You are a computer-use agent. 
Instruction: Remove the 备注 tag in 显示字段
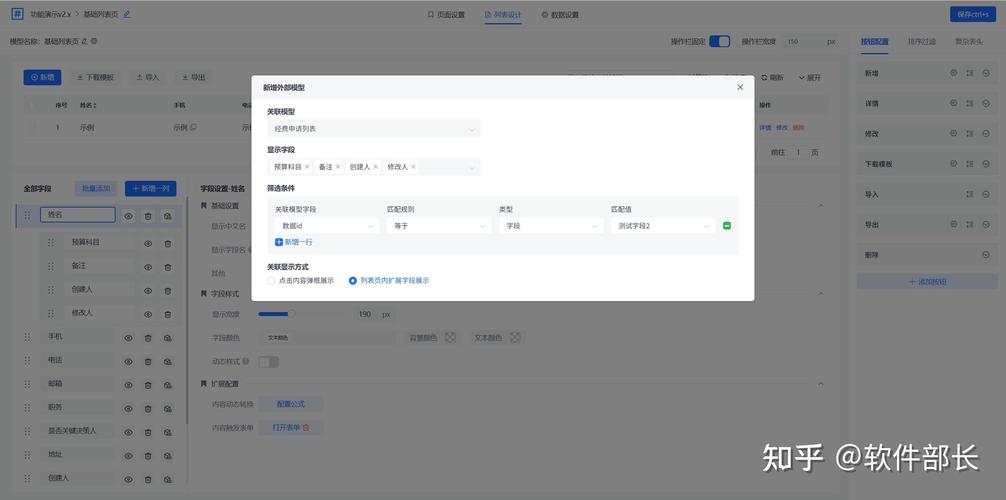338,167
